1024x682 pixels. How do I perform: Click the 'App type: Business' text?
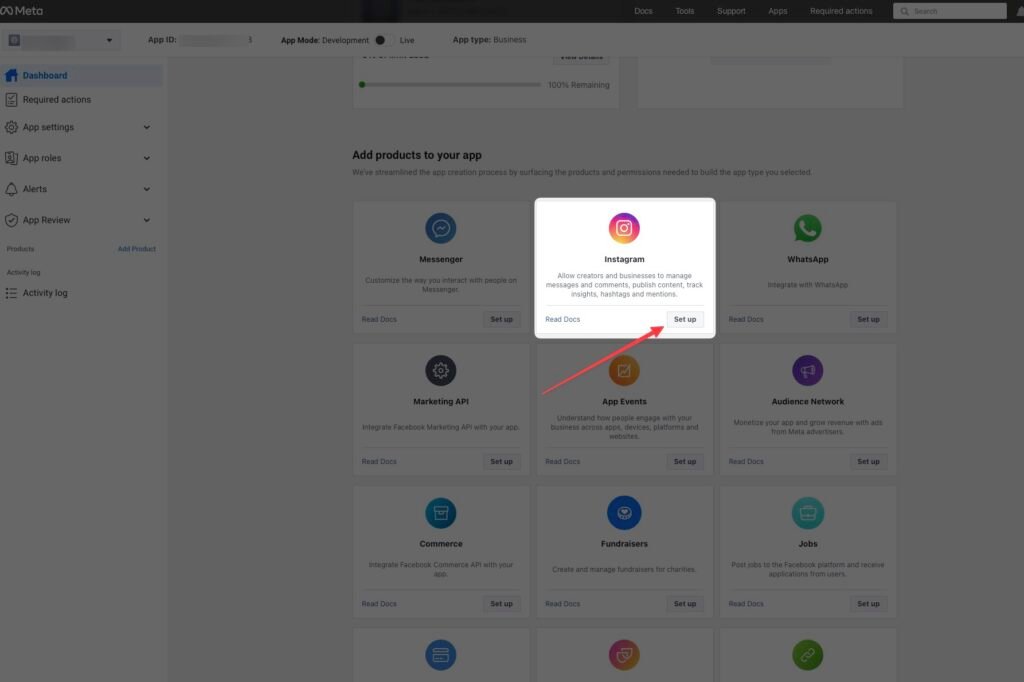(489, 40)
